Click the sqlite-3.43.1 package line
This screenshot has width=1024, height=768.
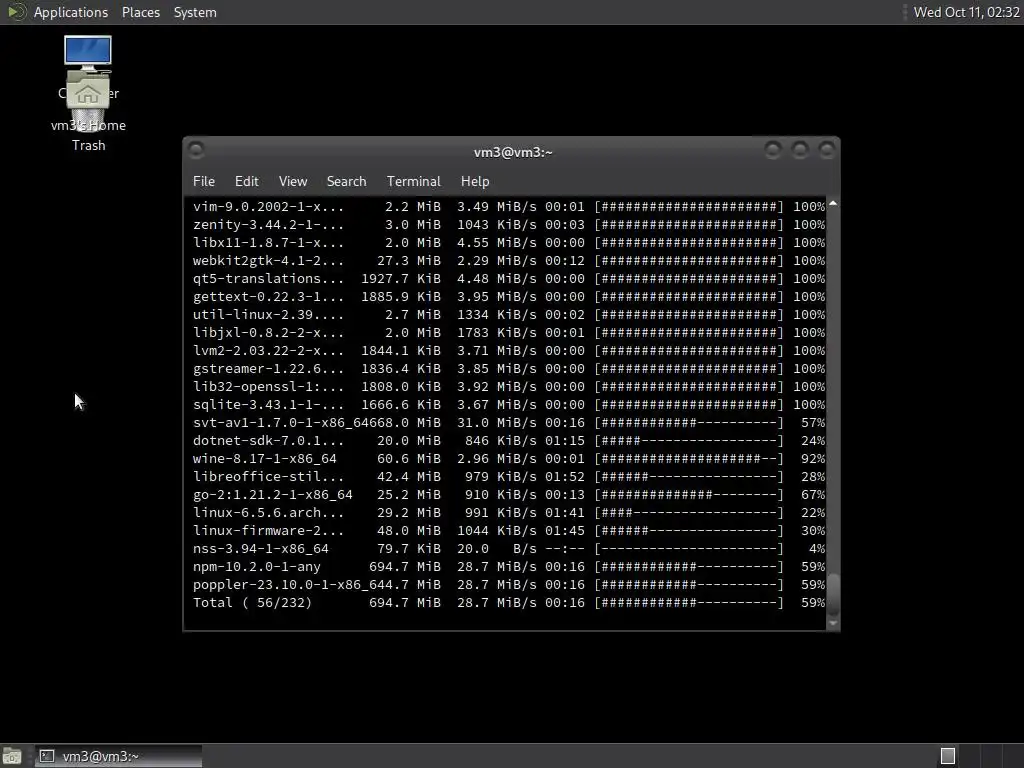(x=509, y=404)
